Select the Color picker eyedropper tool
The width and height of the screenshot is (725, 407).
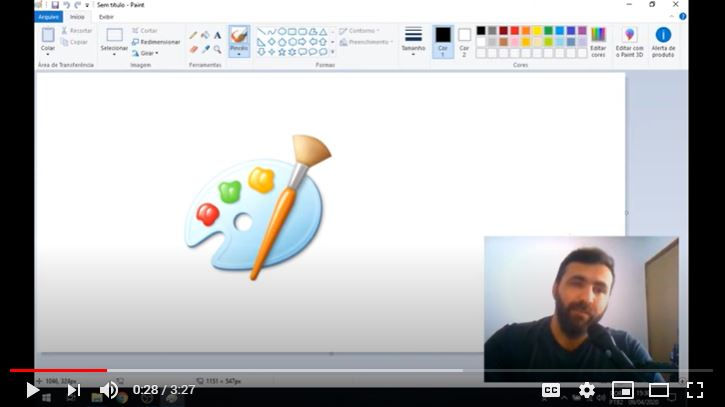(x=205, y=49)
